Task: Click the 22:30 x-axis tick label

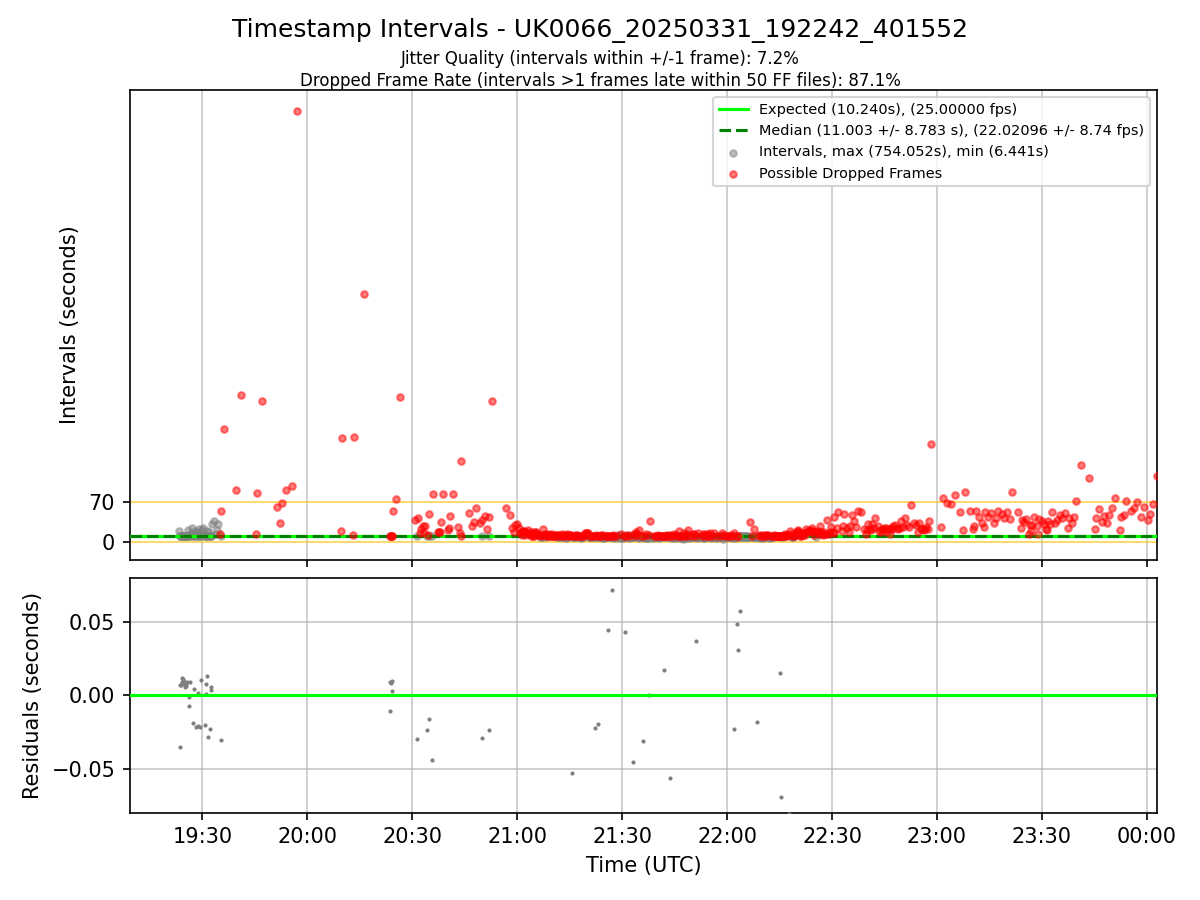Action: pyautogui.click(x=832, y=836)
